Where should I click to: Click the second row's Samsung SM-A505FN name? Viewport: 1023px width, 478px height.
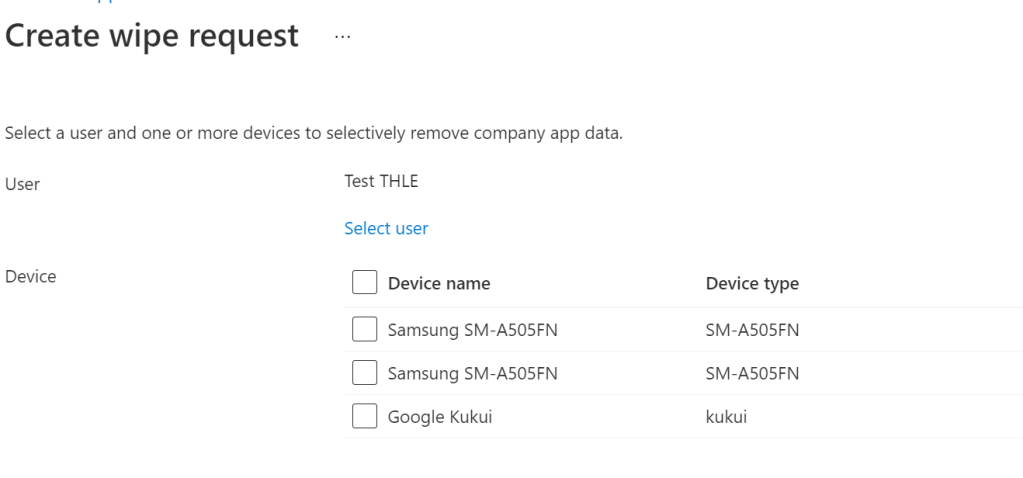coord(472,373)
